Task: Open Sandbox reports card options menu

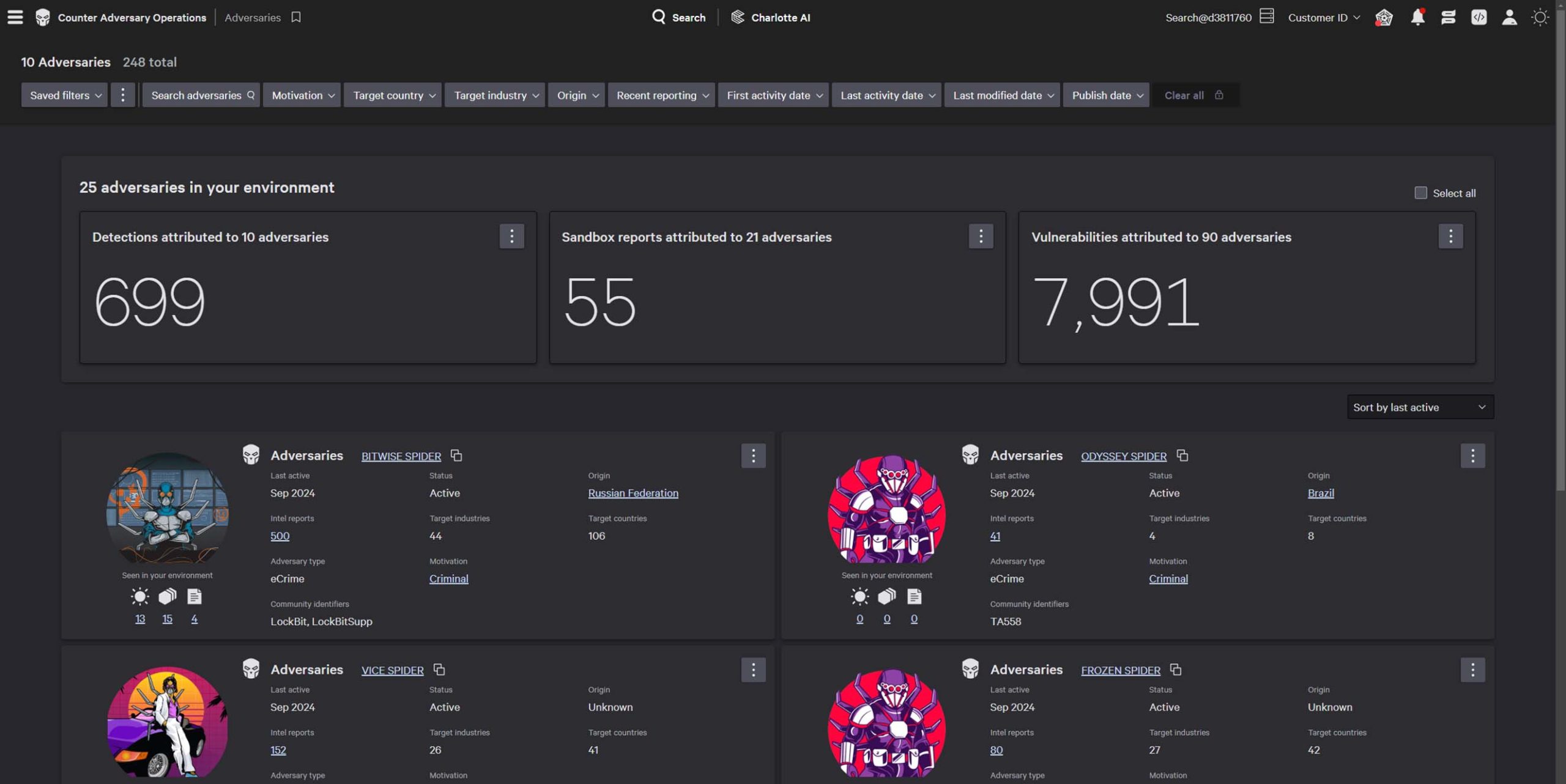Action: point(981,236)
